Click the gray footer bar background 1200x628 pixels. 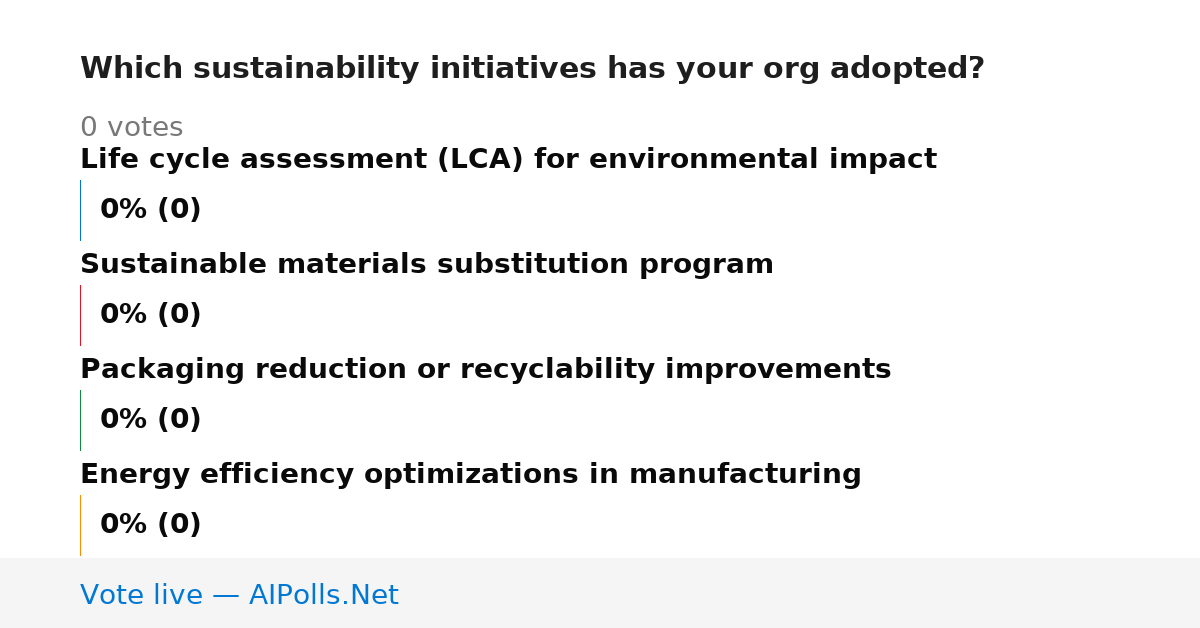tap(800, 593)
